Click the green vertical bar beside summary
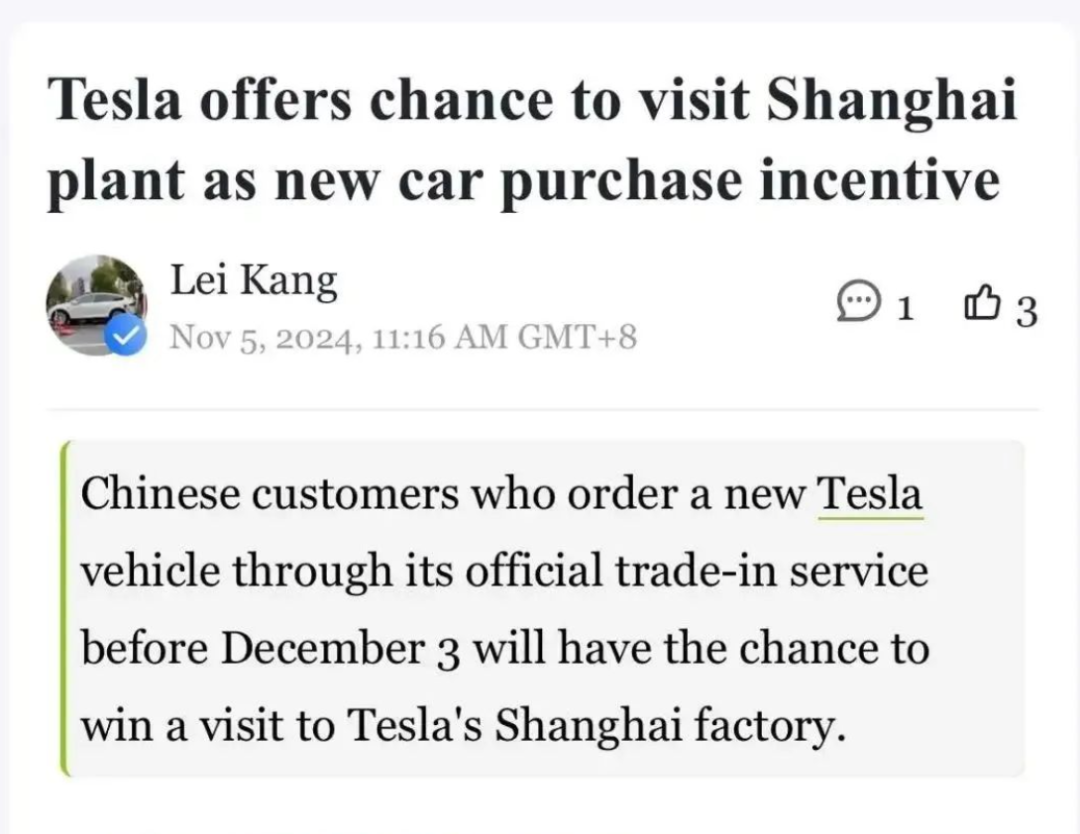Viewport: 1080px width, 834px height. click(65, 609)
